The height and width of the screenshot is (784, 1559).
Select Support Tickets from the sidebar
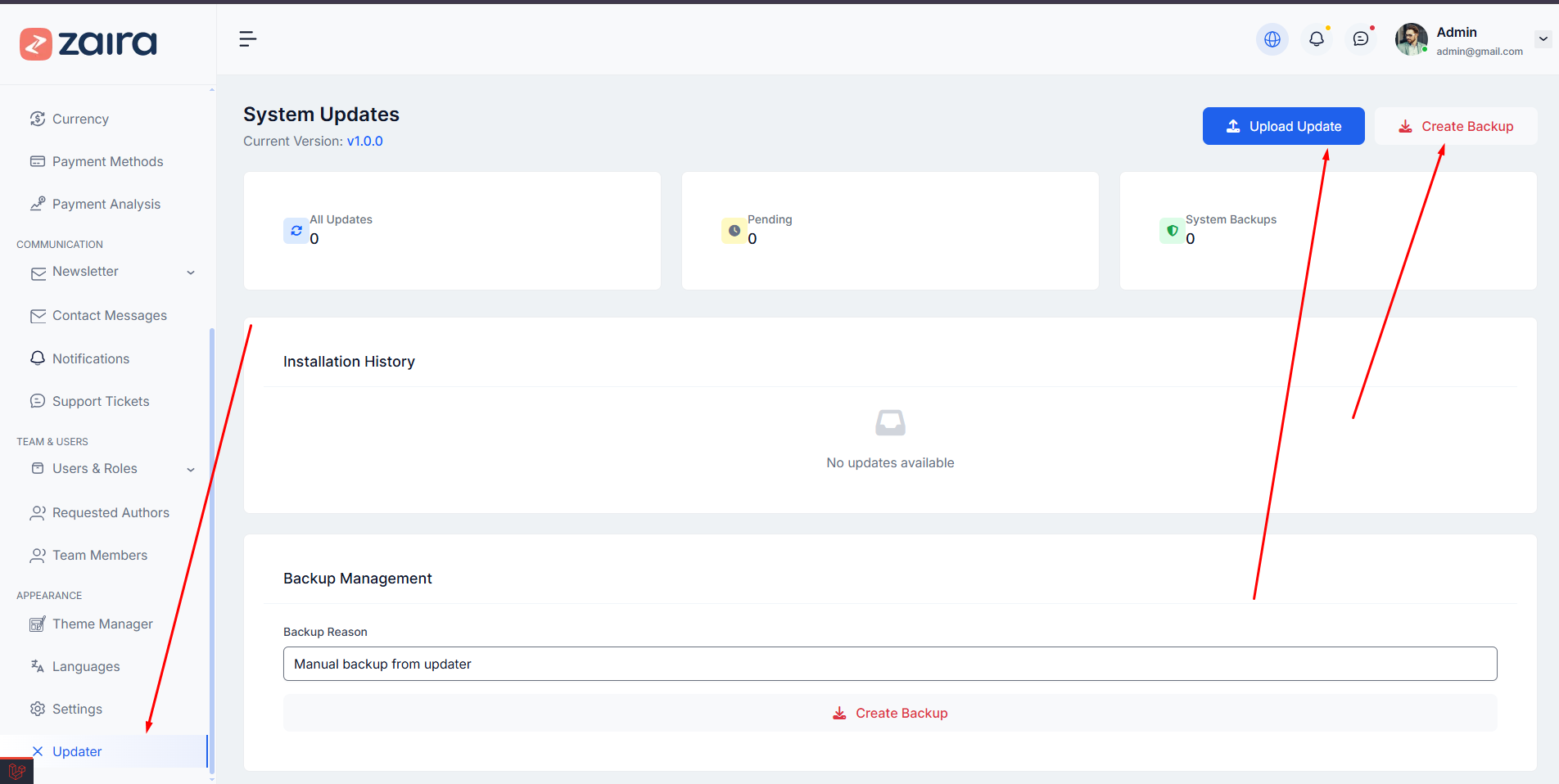pos(101,402)
